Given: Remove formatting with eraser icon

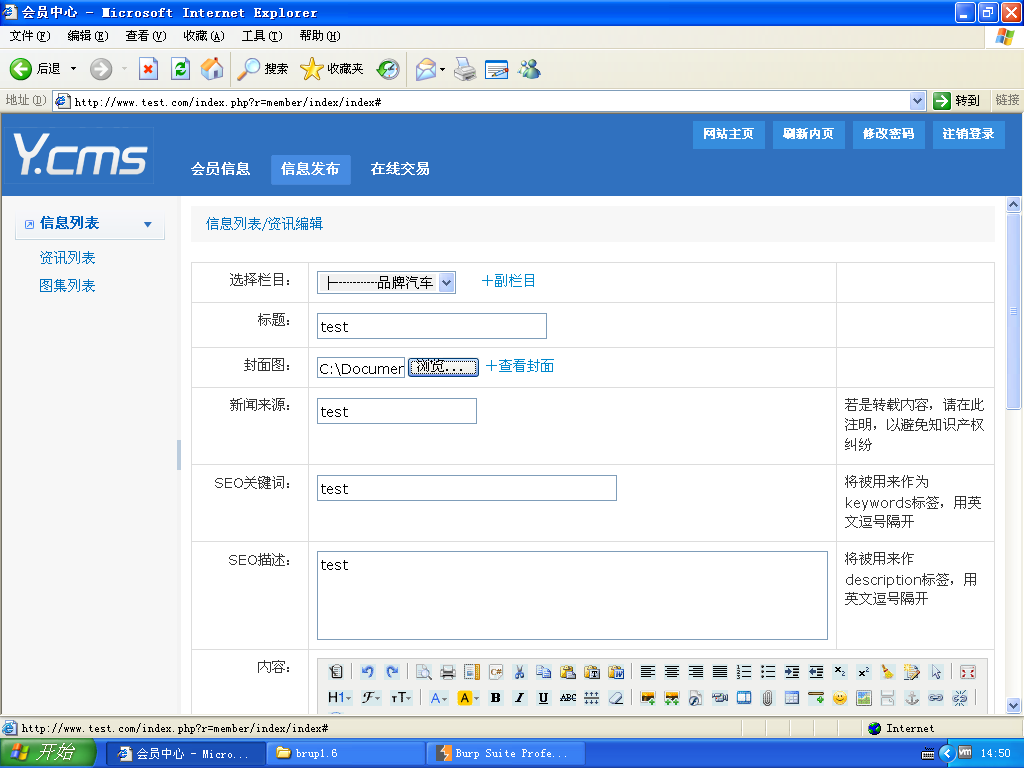Looking at the screenshot, I should tap(616, 697).
